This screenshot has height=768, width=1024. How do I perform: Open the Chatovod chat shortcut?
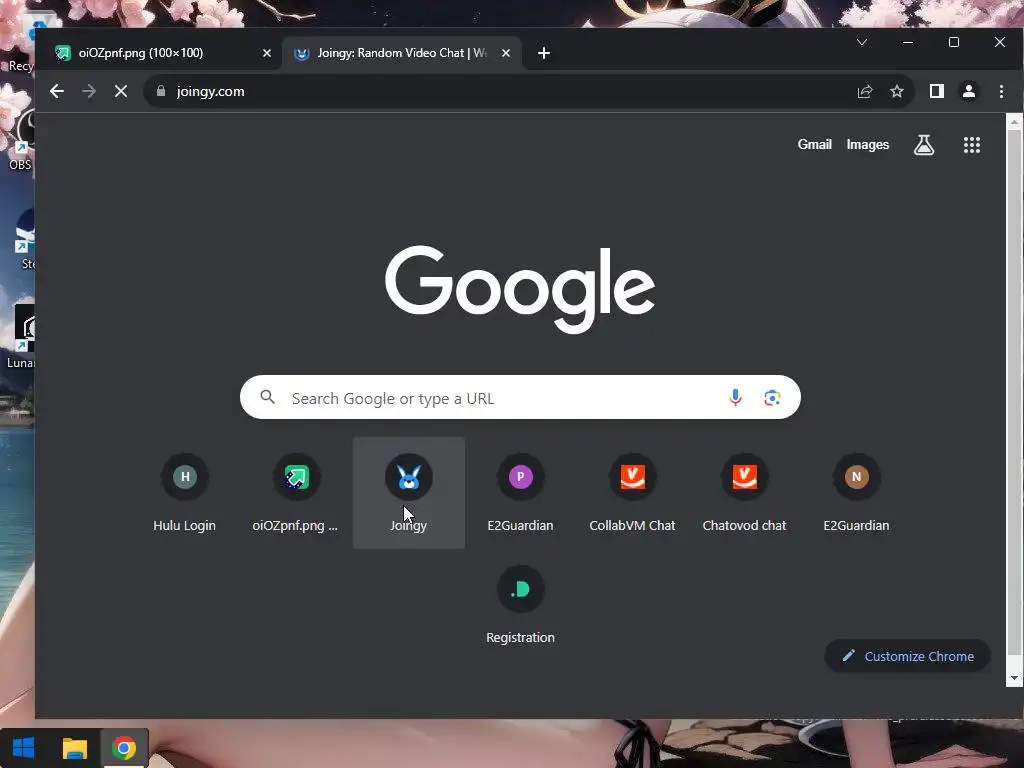click(744, 493)
